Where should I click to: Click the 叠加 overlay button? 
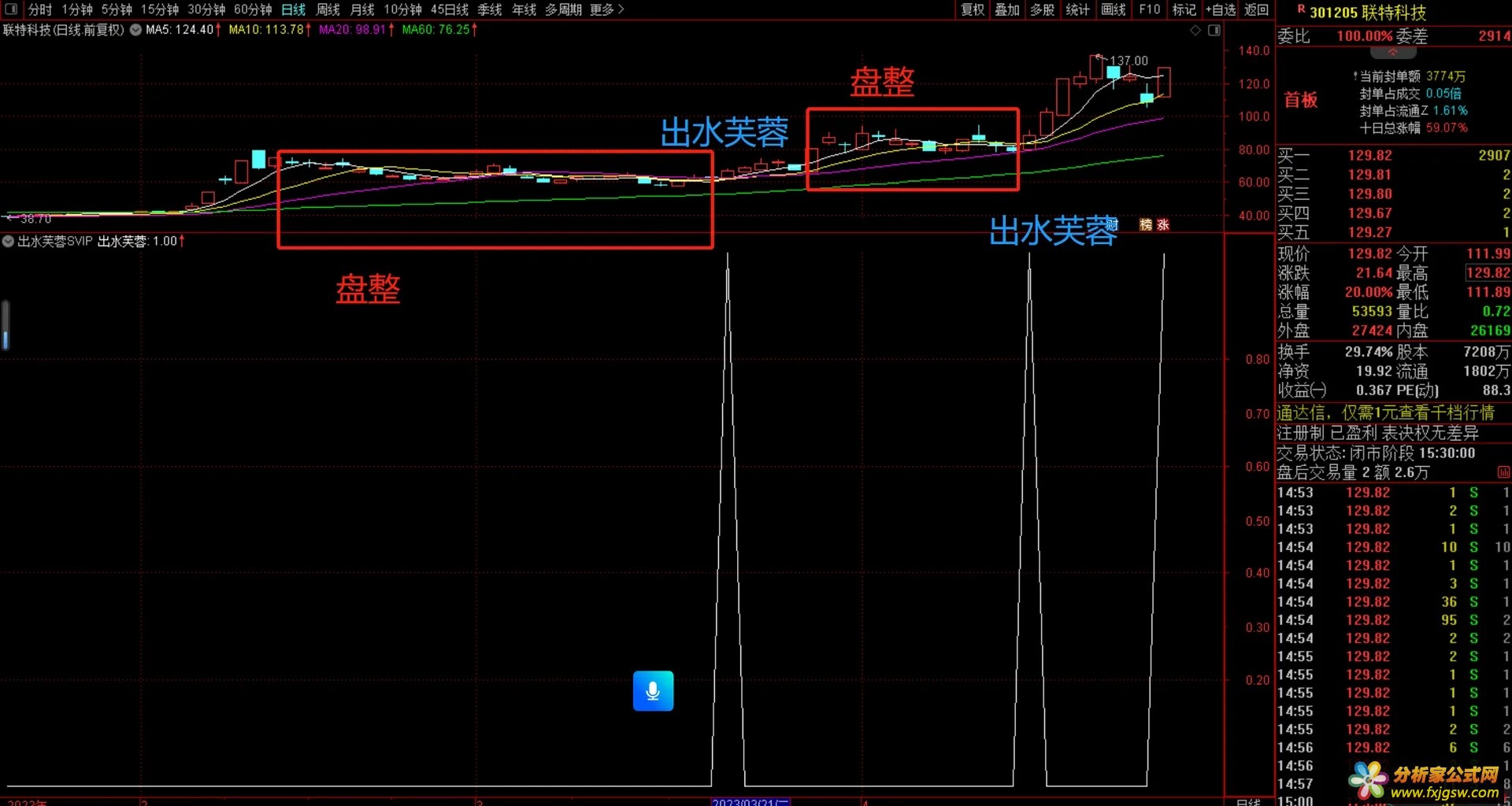point(1007,9)
